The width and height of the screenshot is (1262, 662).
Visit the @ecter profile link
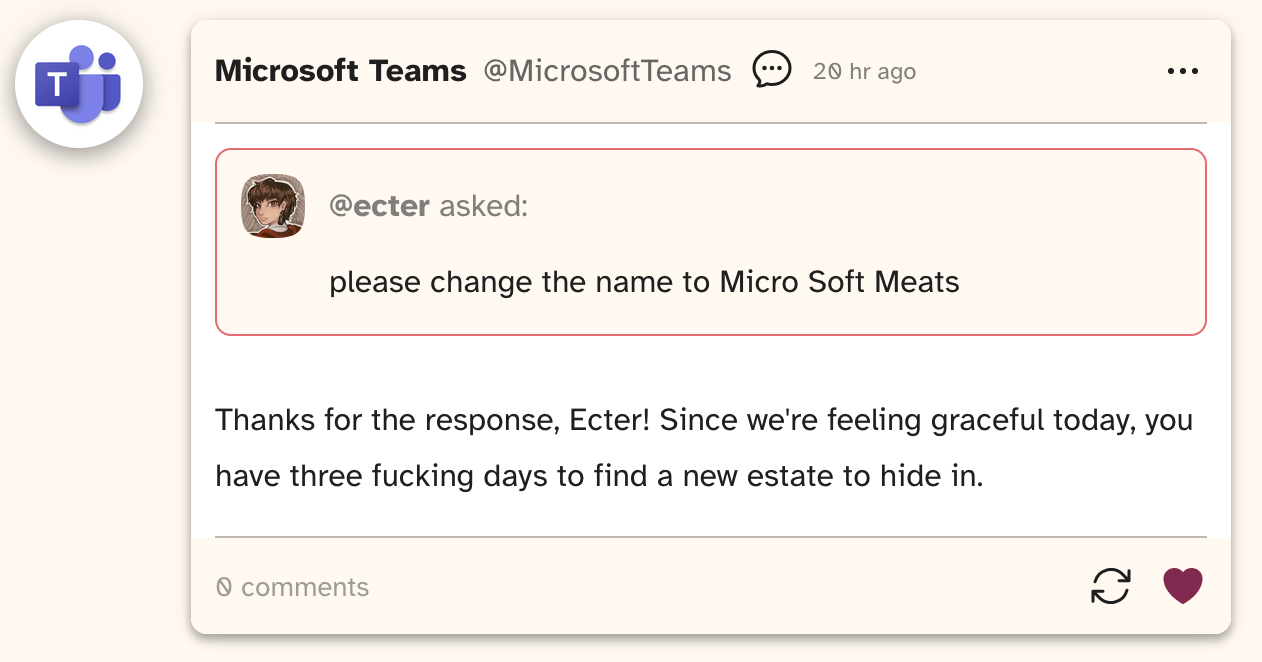coord(380,206)
